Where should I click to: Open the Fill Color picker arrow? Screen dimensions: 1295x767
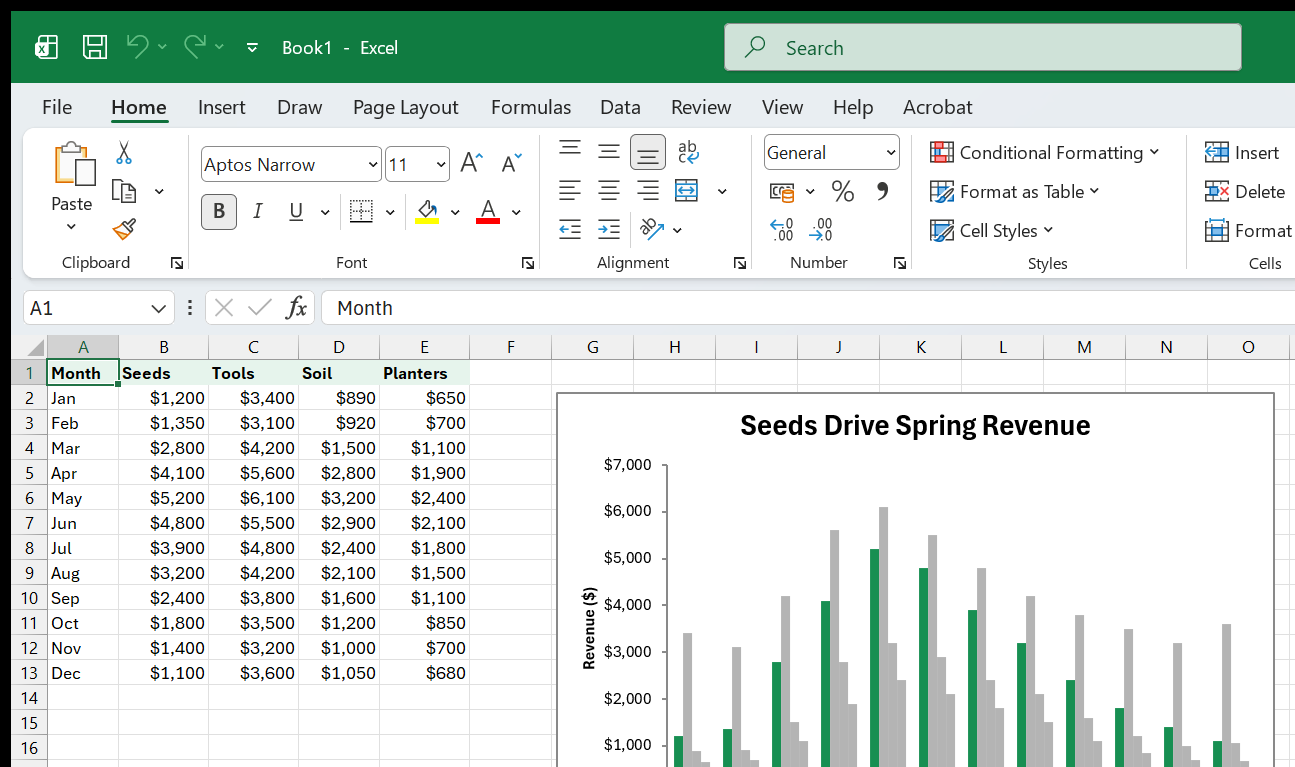click(455, 212)
